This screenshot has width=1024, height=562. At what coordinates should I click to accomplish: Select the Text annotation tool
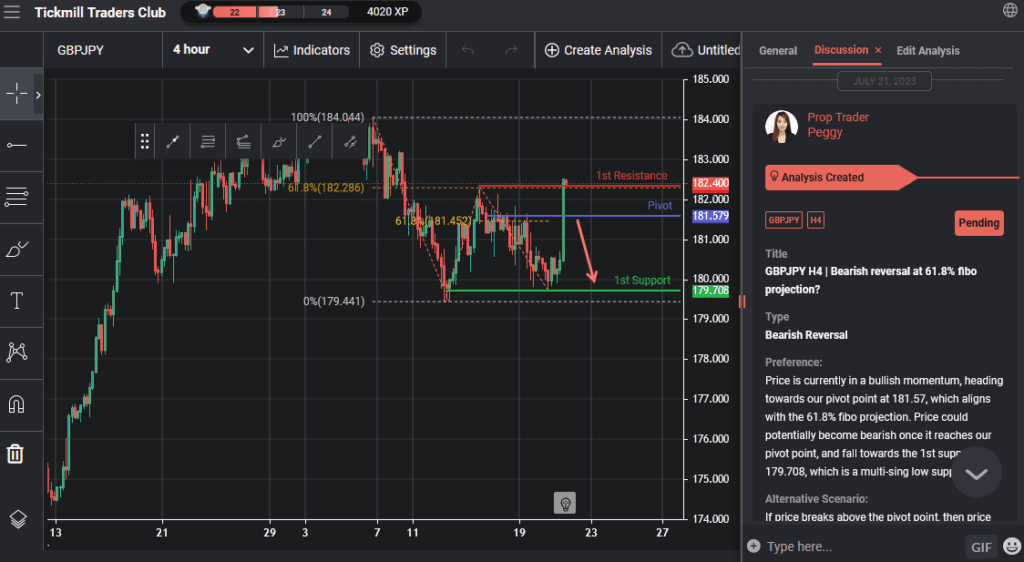(x=16, y=300)
